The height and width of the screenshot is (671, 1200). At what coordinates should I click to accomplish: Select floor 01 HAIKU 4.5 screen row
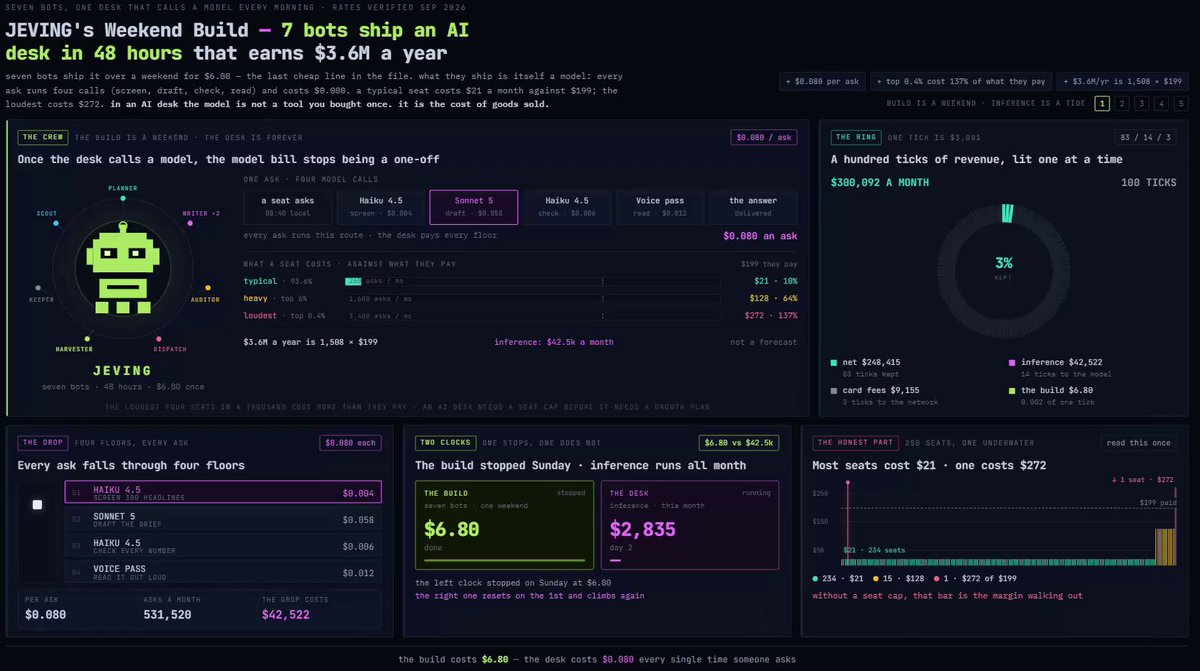(223, 492)
